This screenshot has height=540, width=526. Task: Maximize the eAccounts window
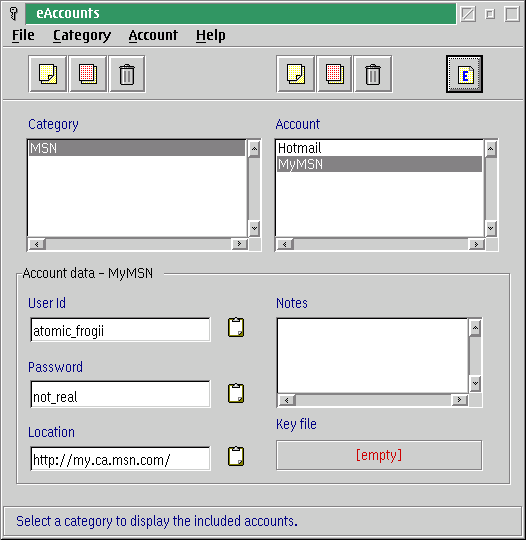click(x=512, y=14)
